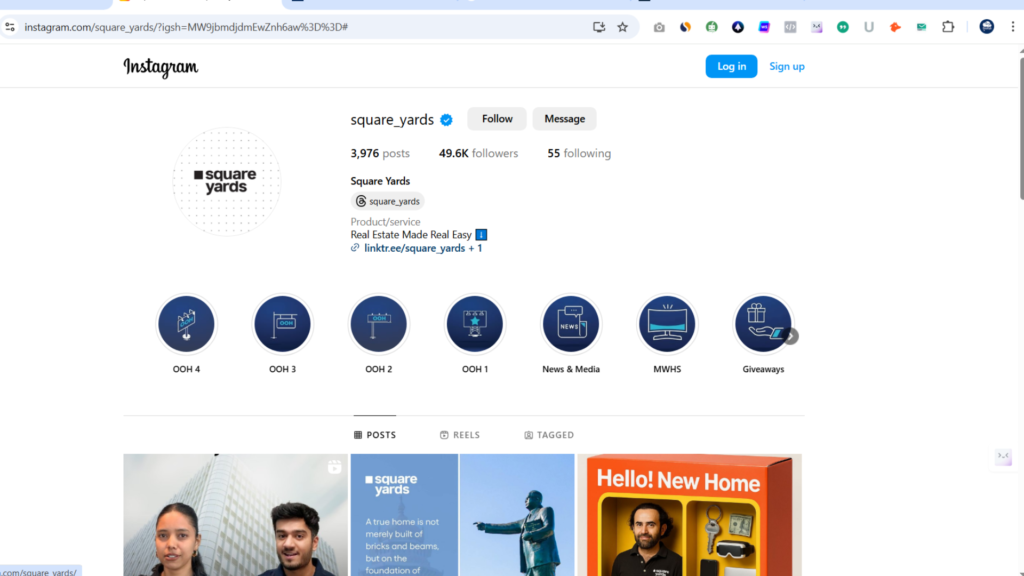This screenshot has width=1024, height=576.
Task: Select the Posts tab
Action: pos(375,435)
